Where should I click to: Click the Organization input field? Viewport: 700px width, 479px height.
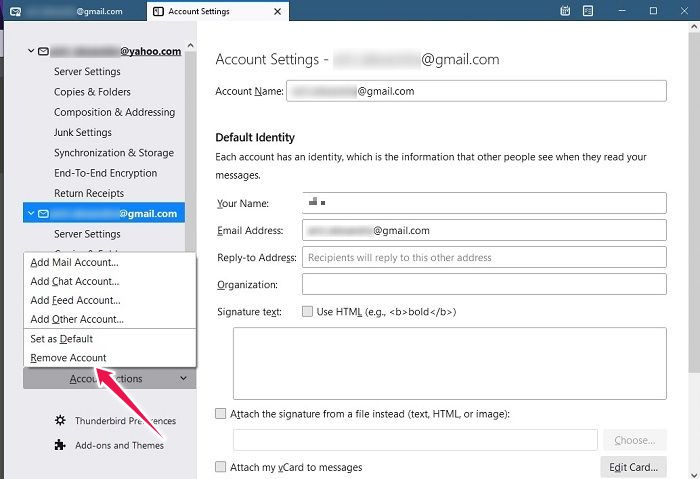[484, 284]
